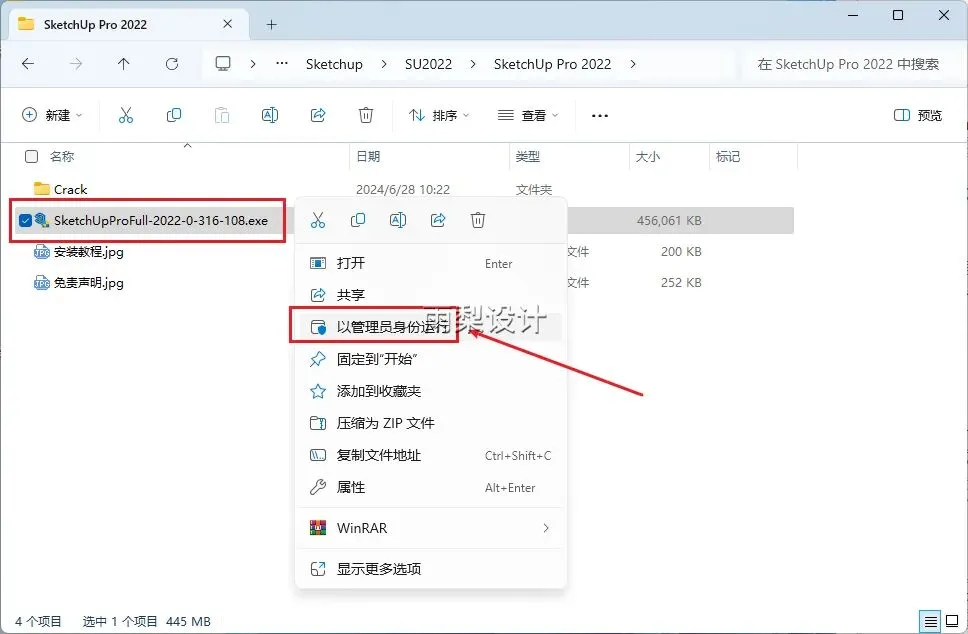Image resolution: width=968 pixels, height=634 pixels.
Task: Expand the chevron after SU2022 in the path
Action: [473, 64]
